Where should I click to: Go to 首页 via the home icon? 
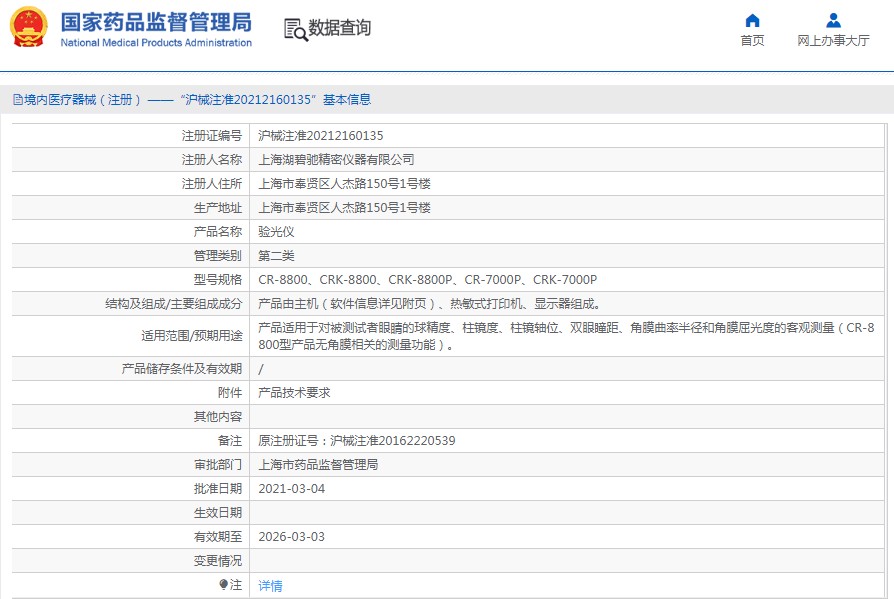pyautogui.click(x=752, y=21)
